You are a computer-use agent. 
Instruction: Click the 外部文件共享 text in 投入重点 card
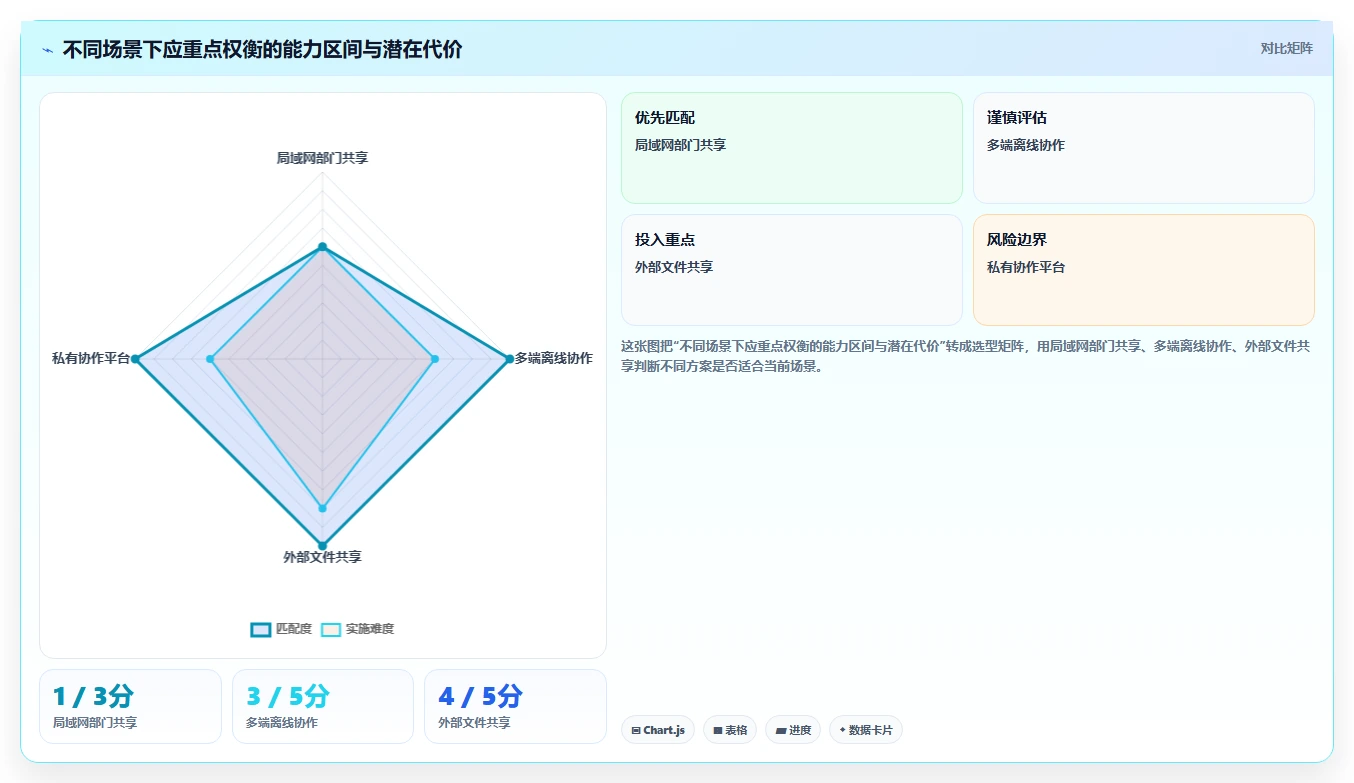click(674, 267)
